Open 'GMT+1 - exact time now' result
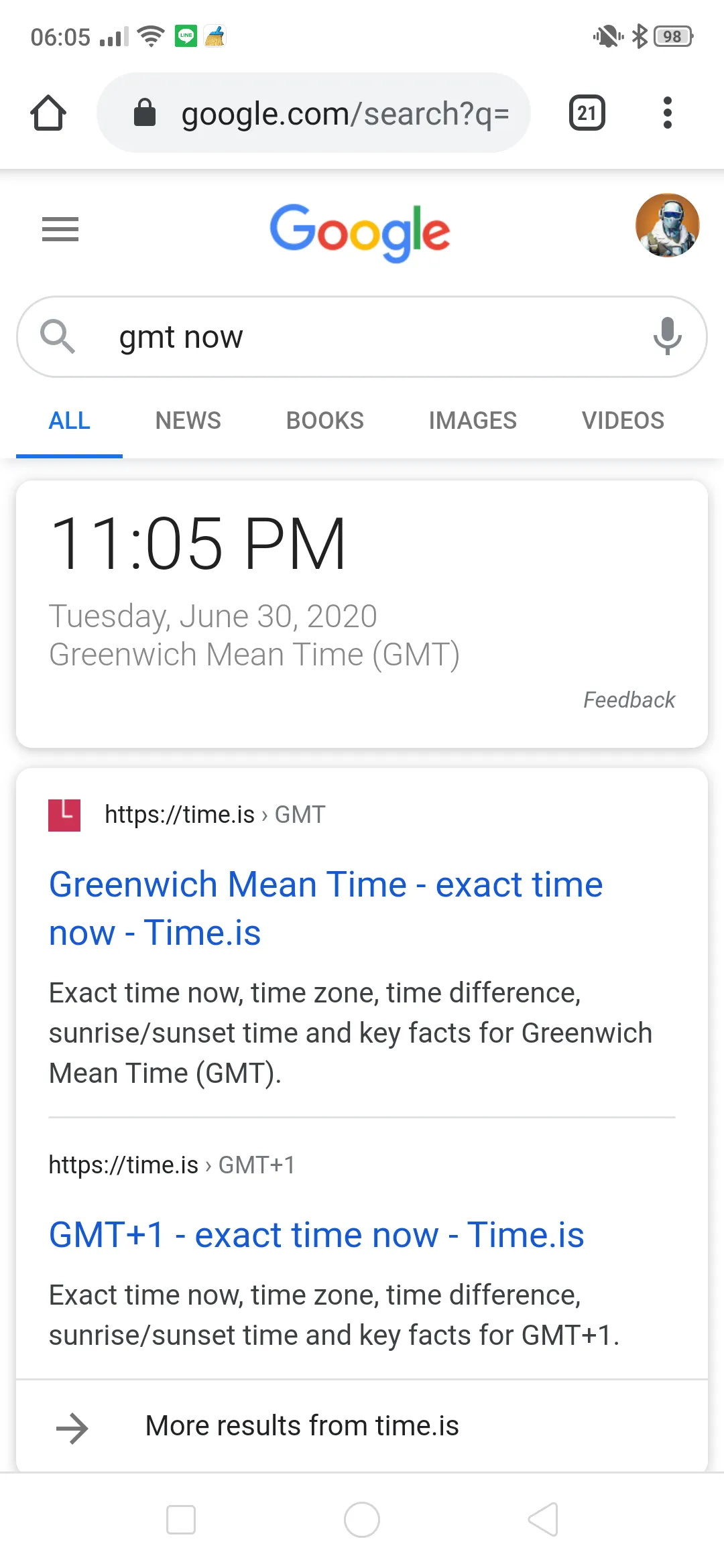 pyautogui.click(x=316, y=1235)
